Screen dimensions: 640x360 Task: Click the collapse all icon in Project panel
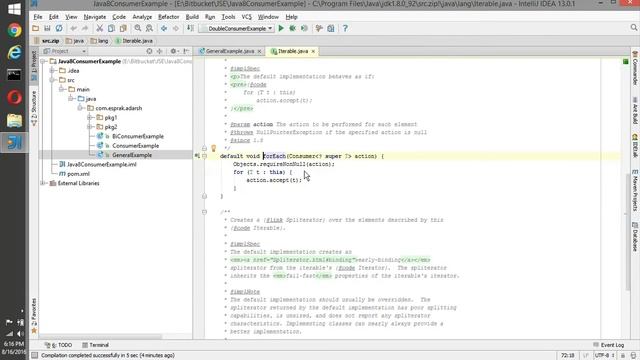click(160, 51)
